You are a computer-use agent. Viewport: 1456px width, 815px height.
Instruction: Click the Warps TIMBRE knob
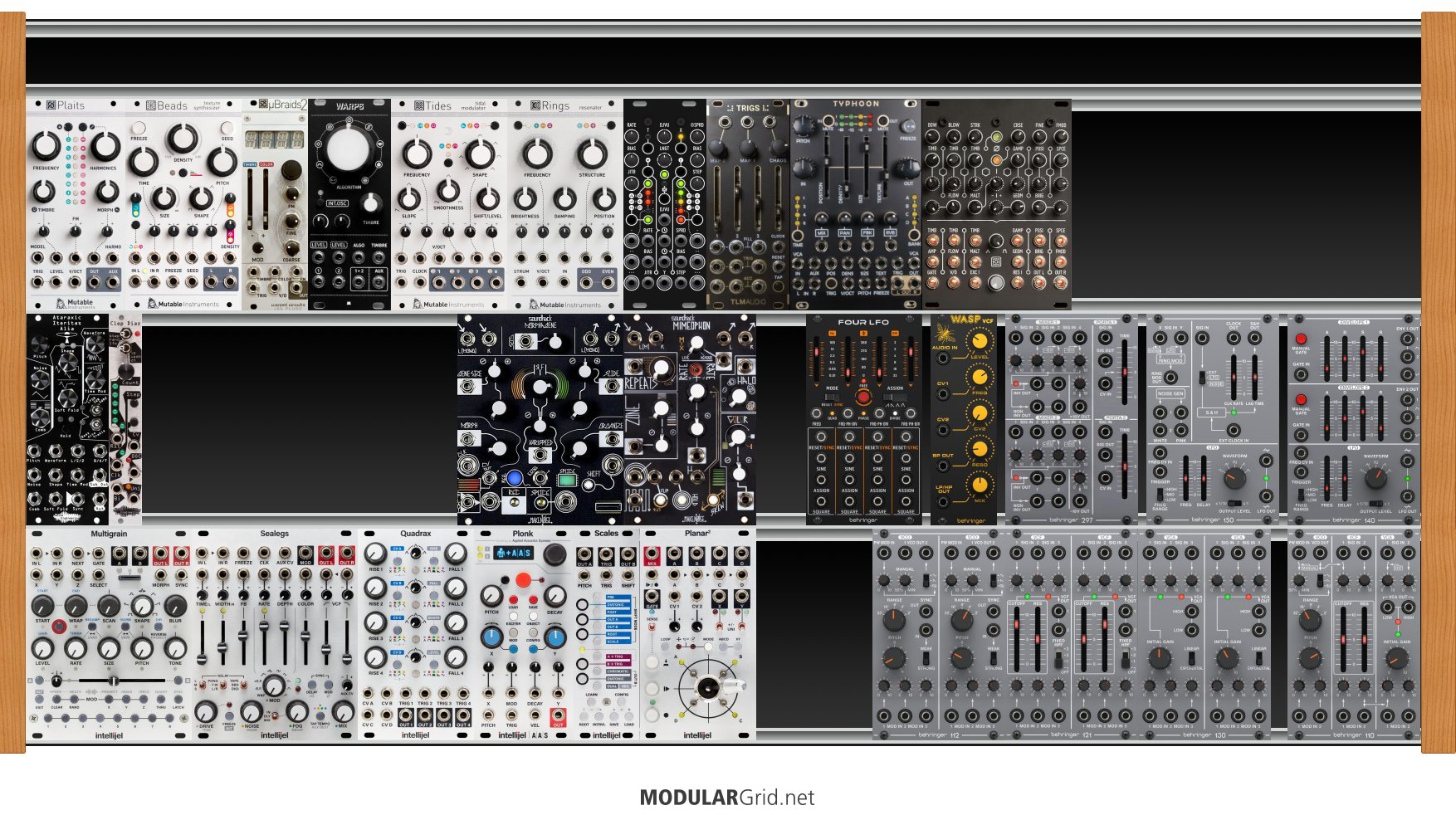(372, 203)
